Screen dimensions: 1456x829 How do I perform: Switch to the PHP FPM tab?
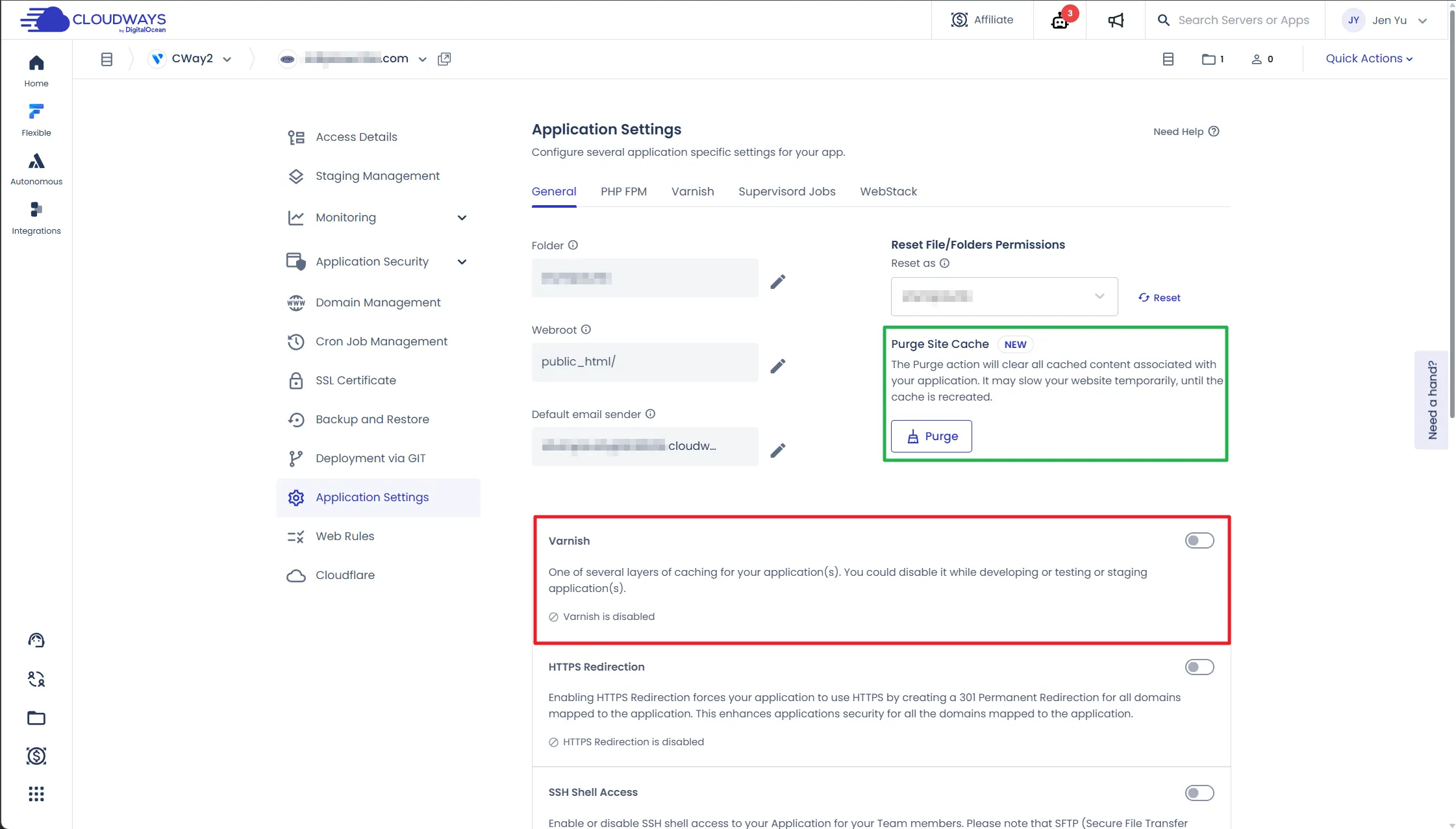pos(623,192)
